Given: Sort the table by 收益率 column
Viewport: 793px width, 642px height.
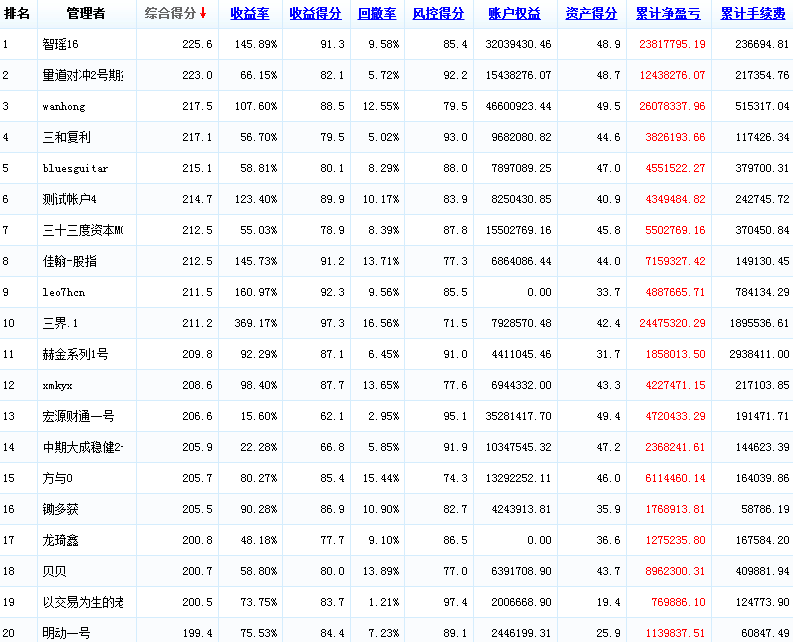Looking at the screenshot, I should click(x=249, y=14).
